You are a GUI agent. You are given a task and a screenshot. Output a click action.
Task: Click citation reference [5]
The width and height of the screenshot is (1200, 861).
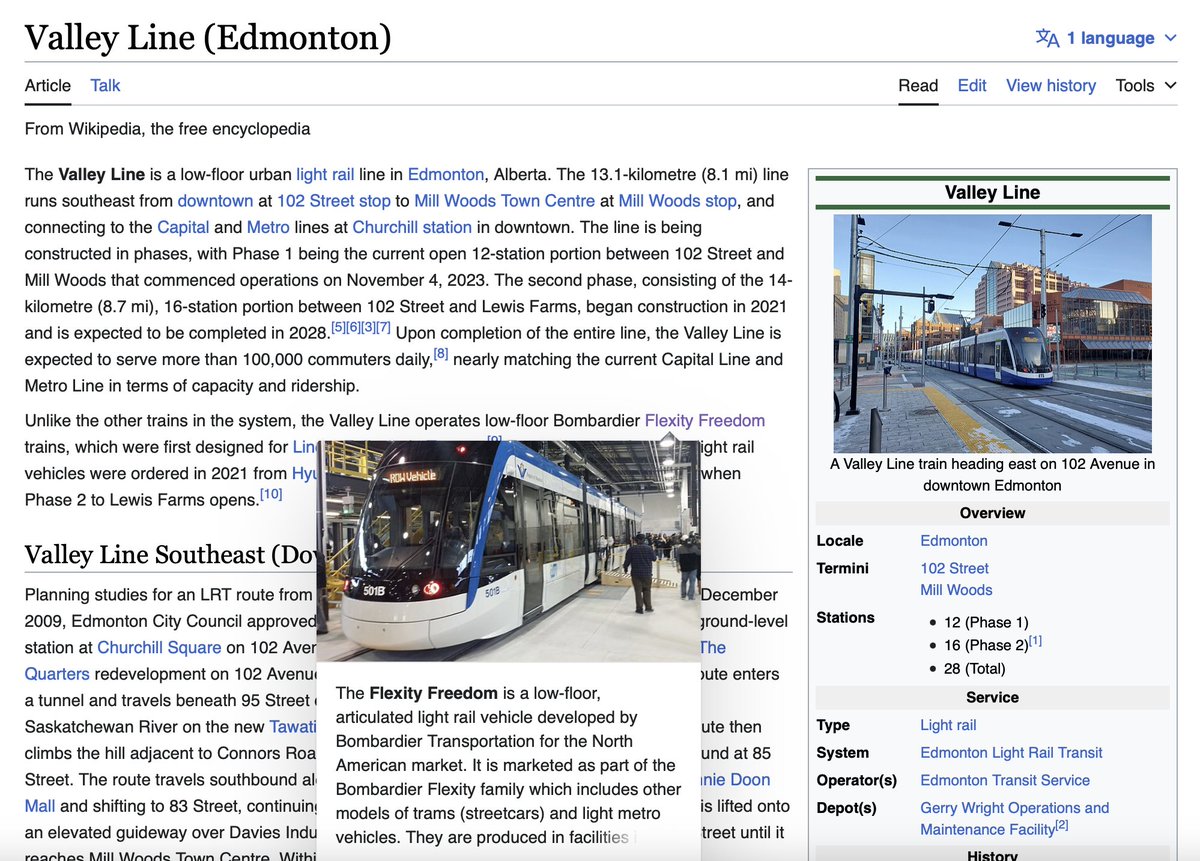coord(338,328)
